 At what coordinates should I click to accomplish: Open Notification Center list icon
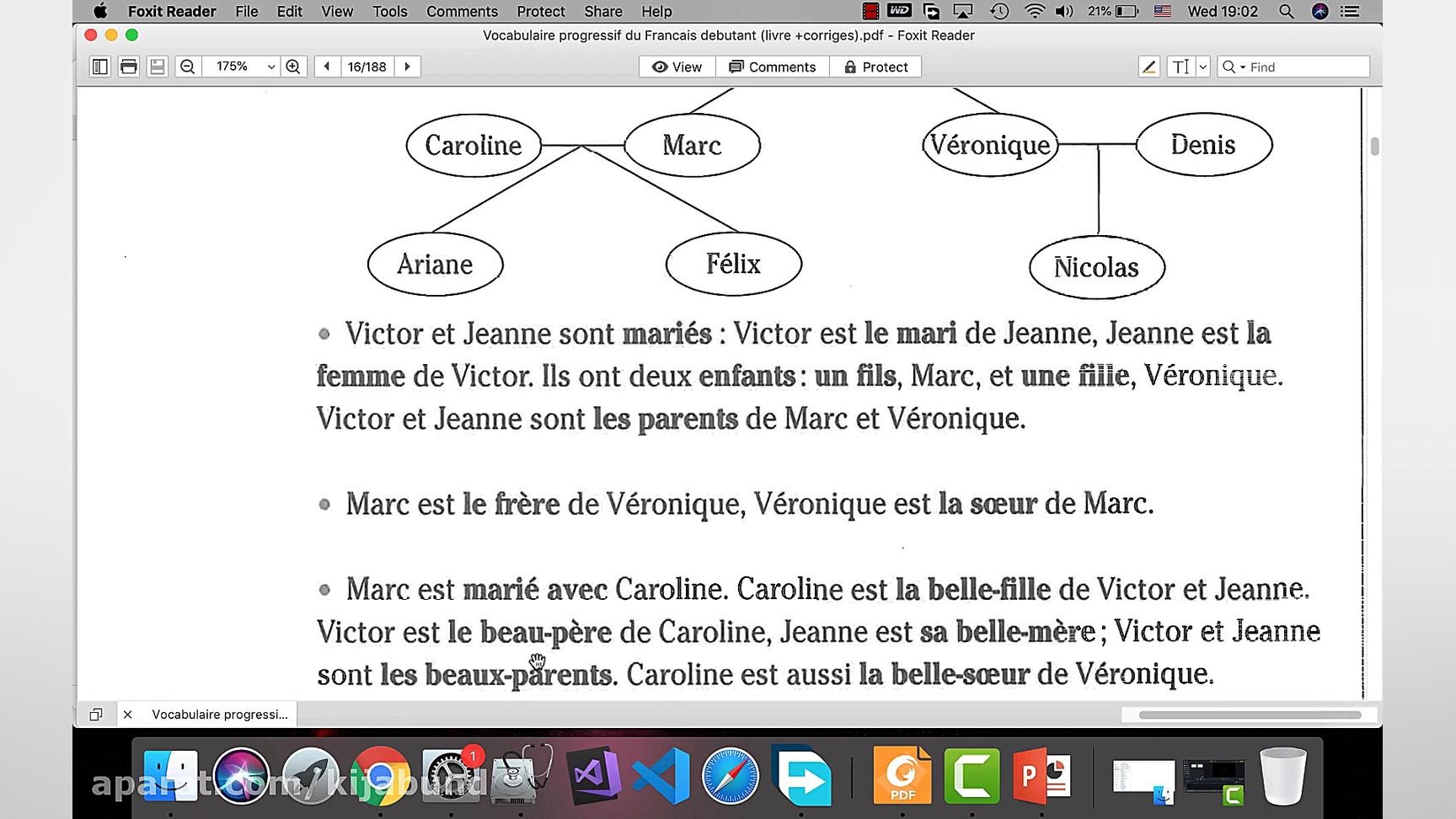1350,11
